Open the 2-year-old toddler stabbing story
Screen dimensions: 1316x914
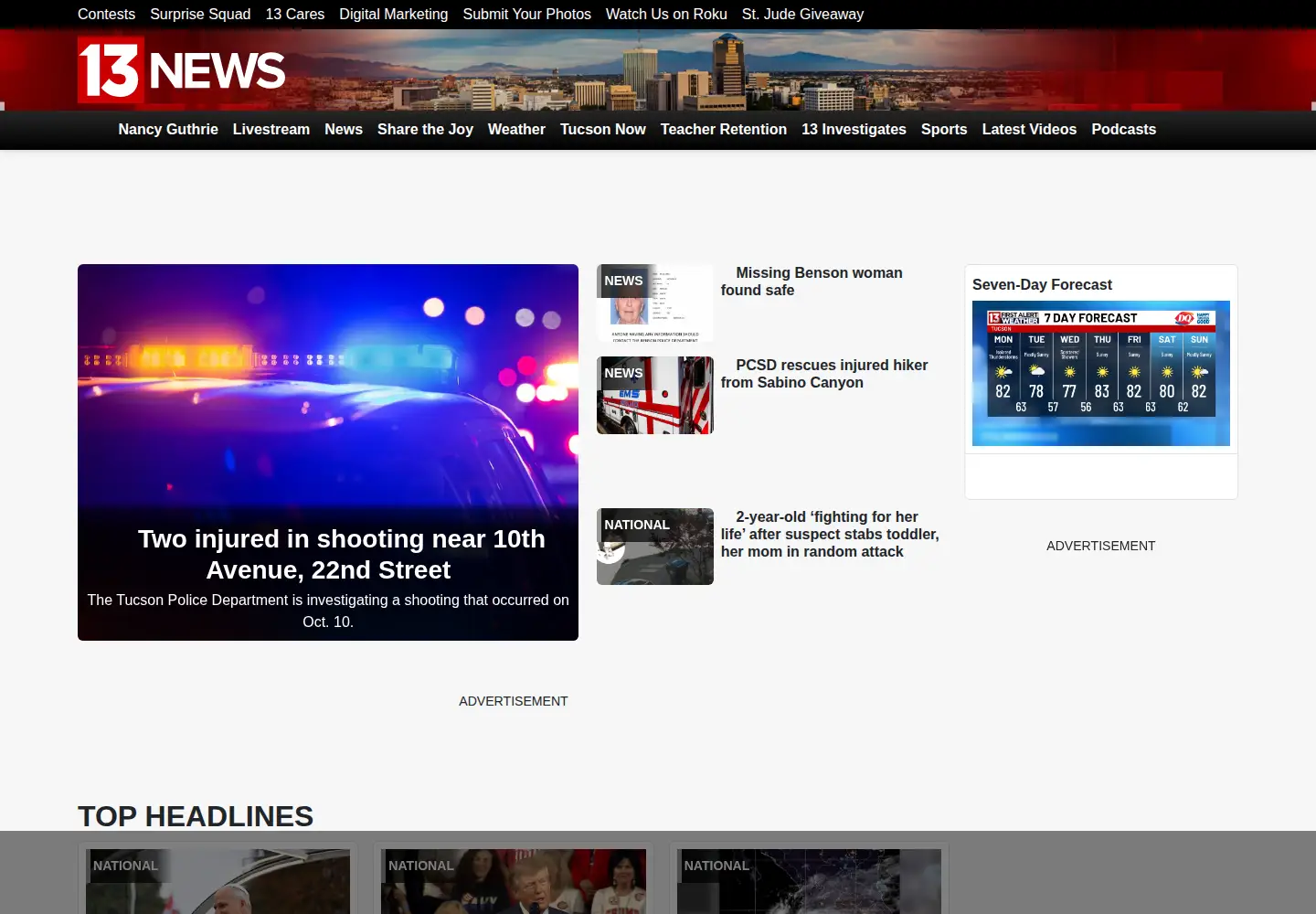point(830,534)
